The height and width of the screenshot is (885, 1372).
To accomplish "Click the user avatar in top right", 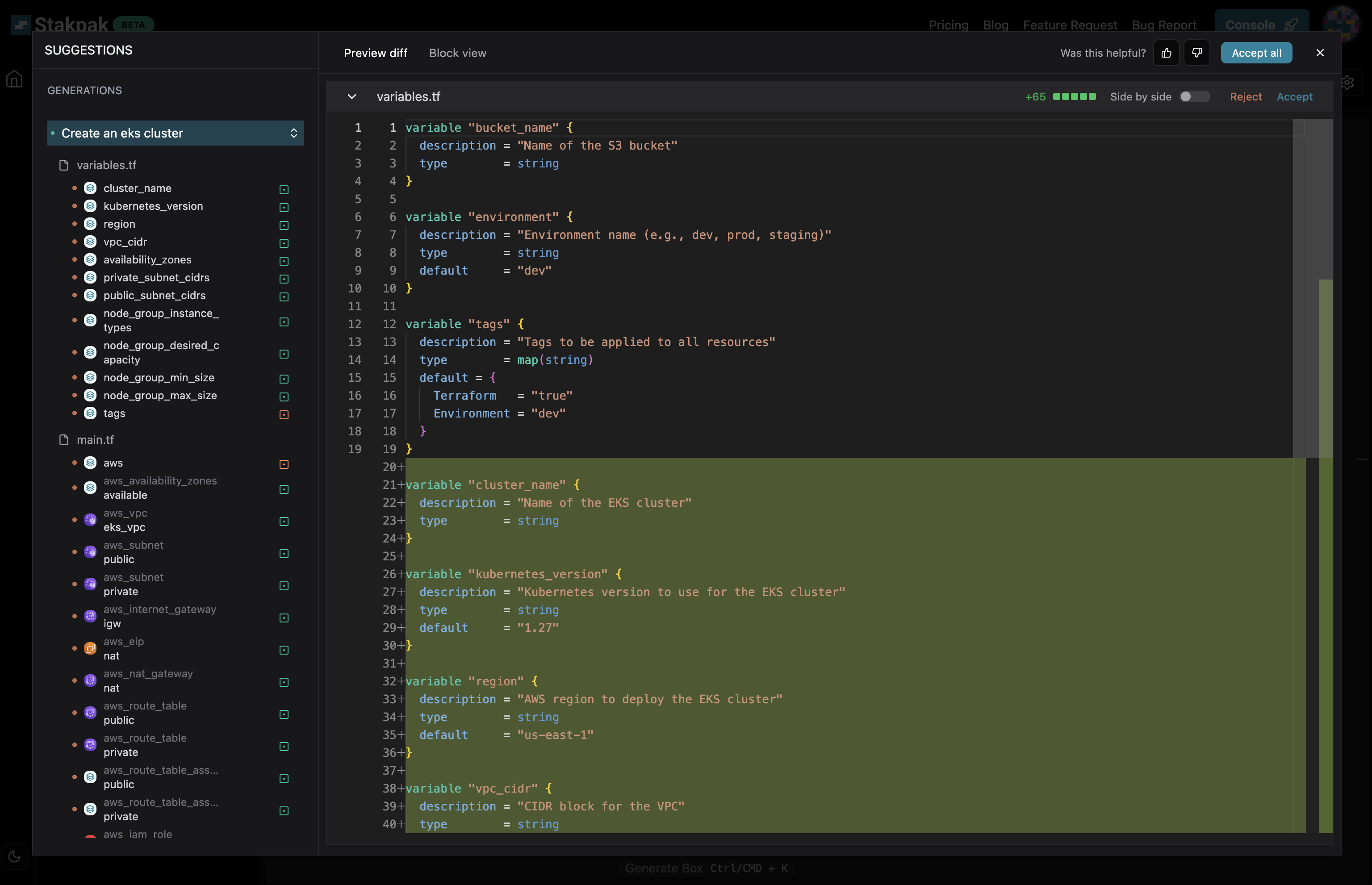I will (x=1342, y=24).
